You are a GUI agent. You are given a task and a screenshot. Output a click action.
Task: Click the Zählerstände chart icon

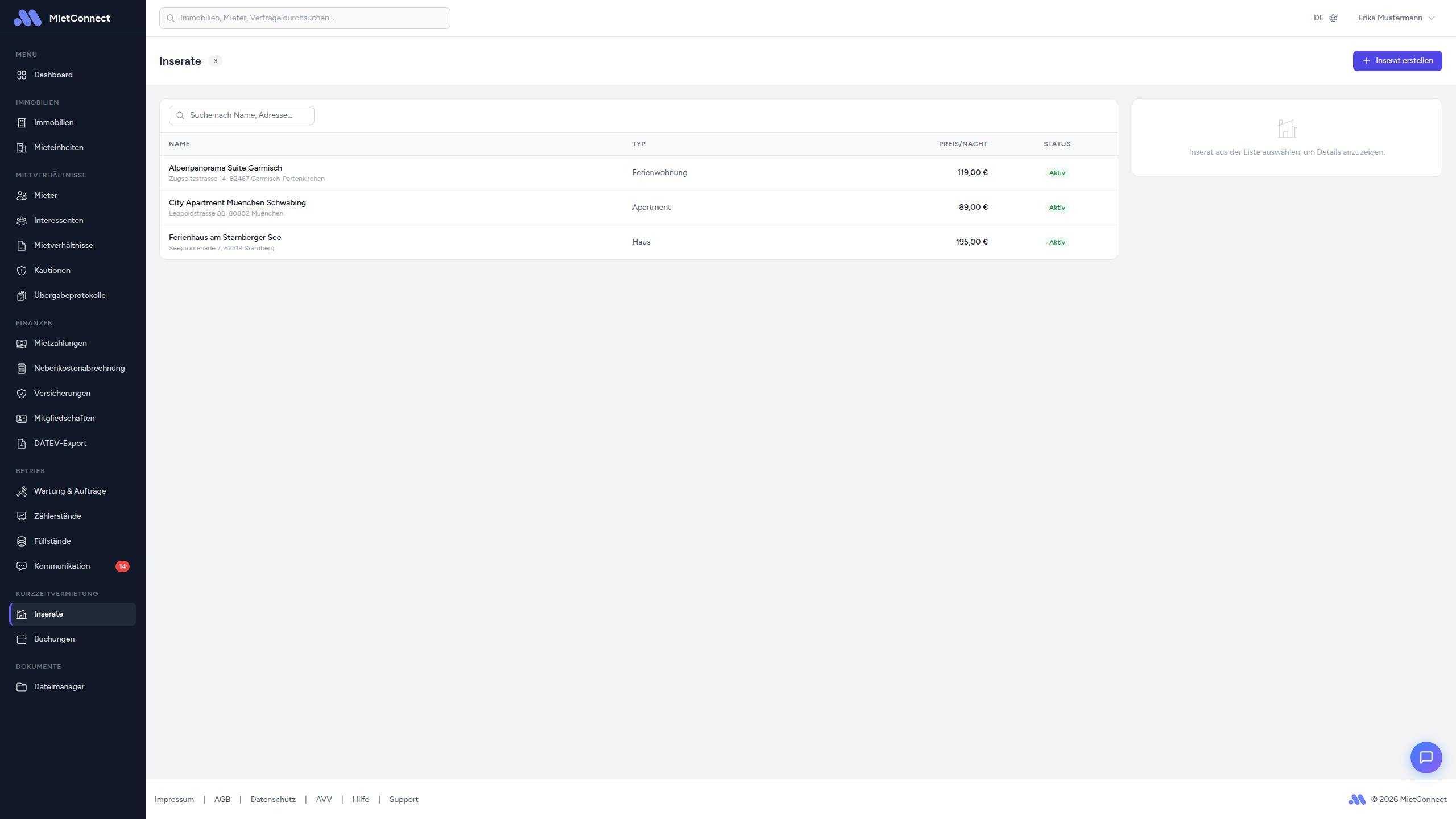pyautogui.click(x=22, y=516)
